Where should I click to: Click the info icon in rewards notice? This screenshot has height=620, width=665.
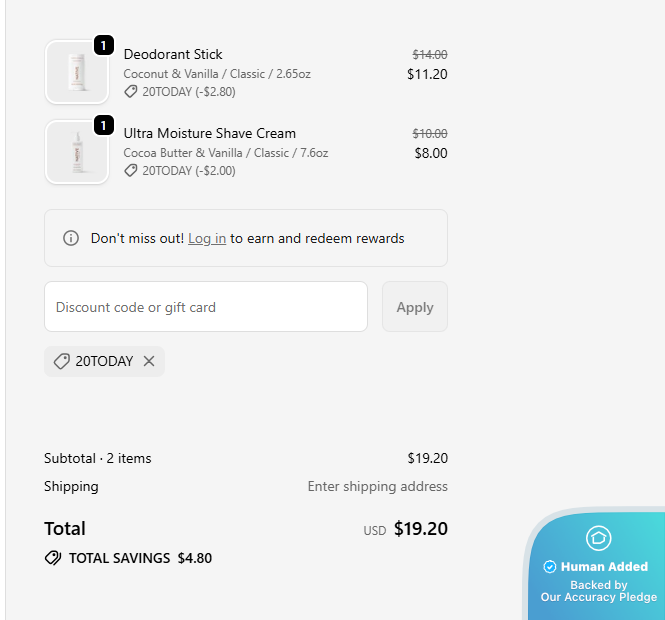pos(71,238)
